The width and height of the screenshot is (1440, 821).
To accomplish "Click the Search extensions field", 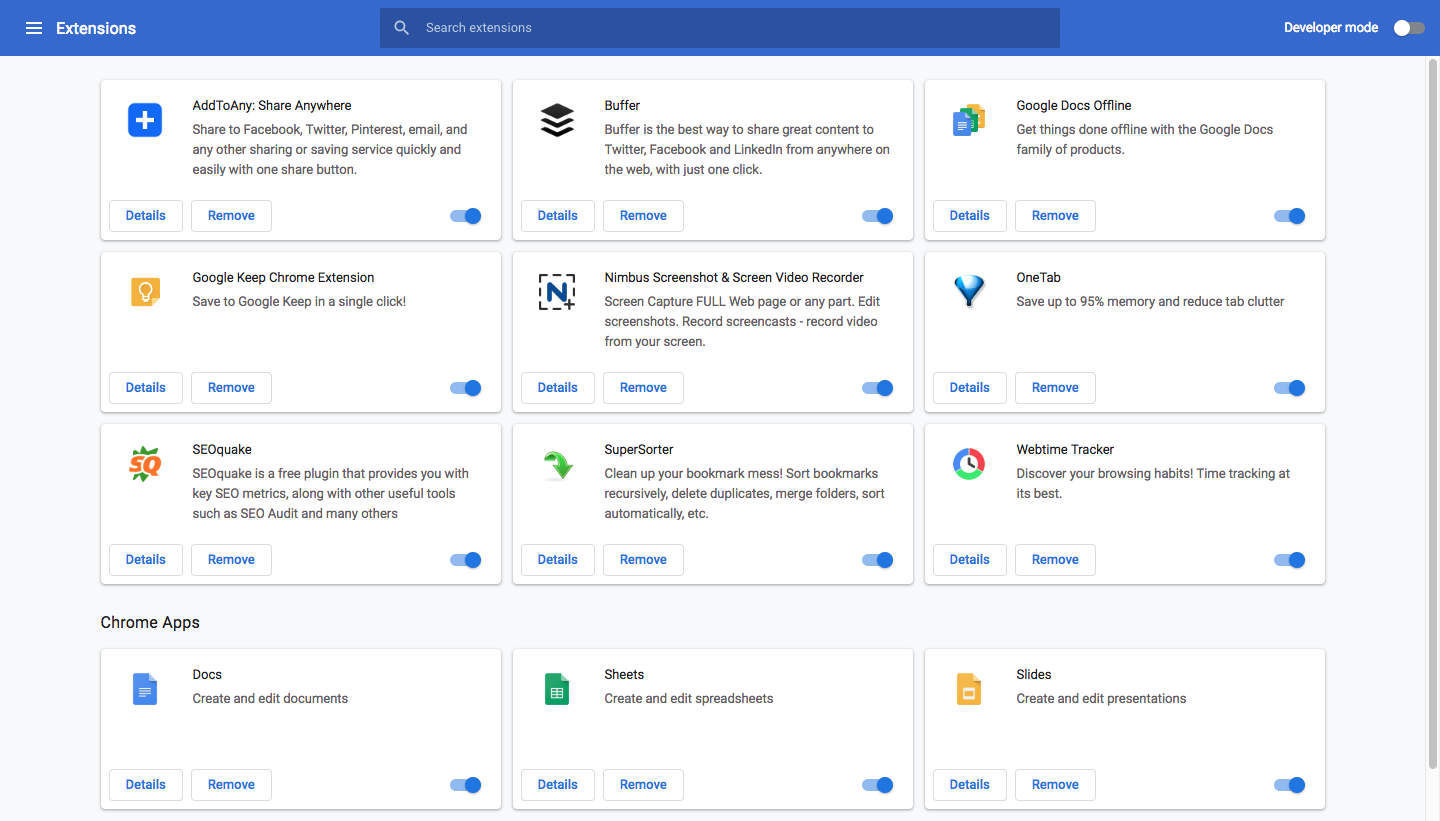I will pyautogui.click(x=720, y=28).
